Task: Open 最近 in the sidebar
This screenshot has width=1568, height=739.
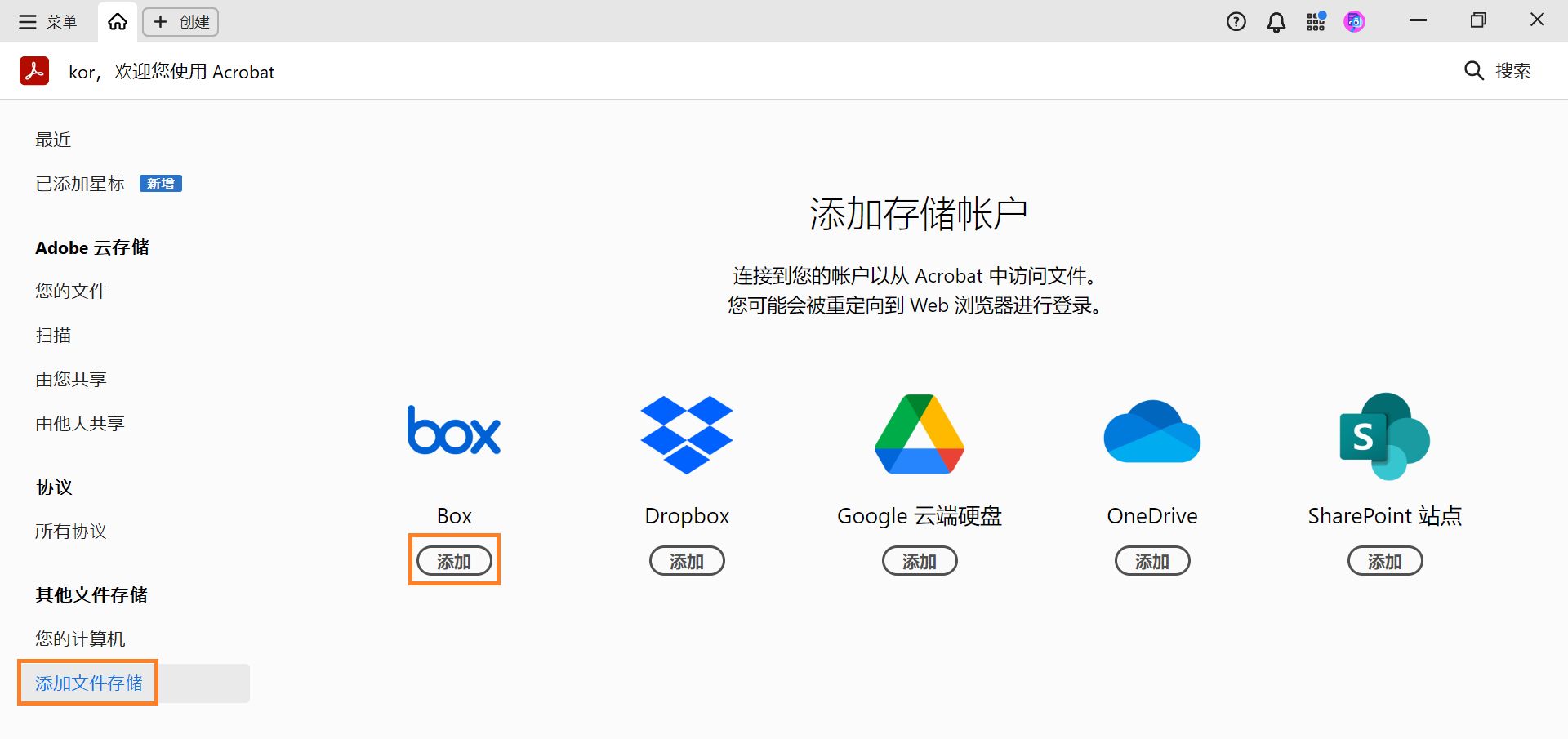Action: 52,139
